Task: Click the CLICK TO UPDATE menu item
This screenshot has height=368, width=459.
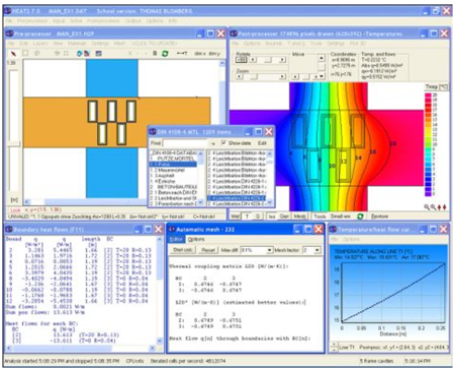Action: tap(154, 43)
